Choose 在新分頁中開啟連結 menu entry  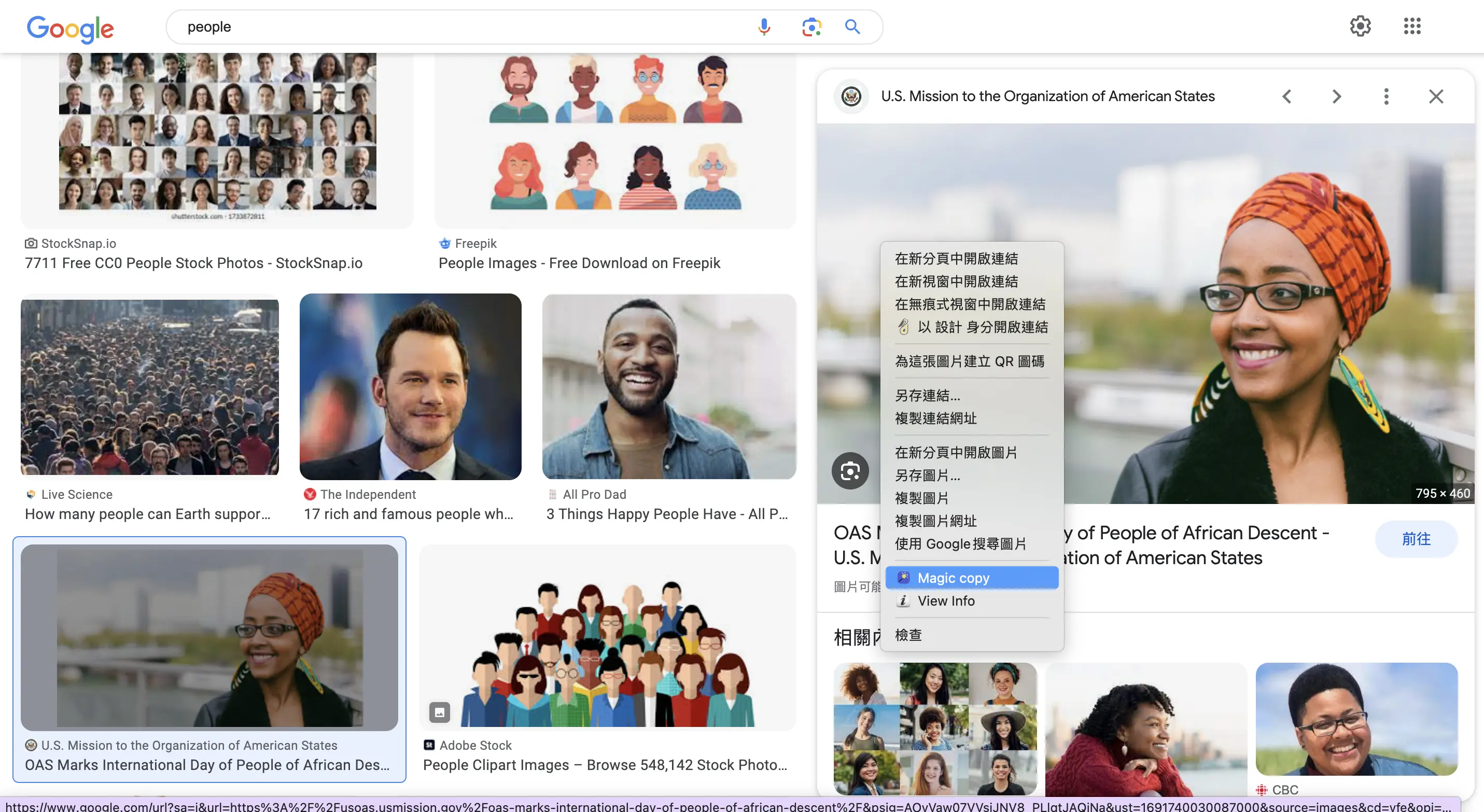(x=971, y=259)
